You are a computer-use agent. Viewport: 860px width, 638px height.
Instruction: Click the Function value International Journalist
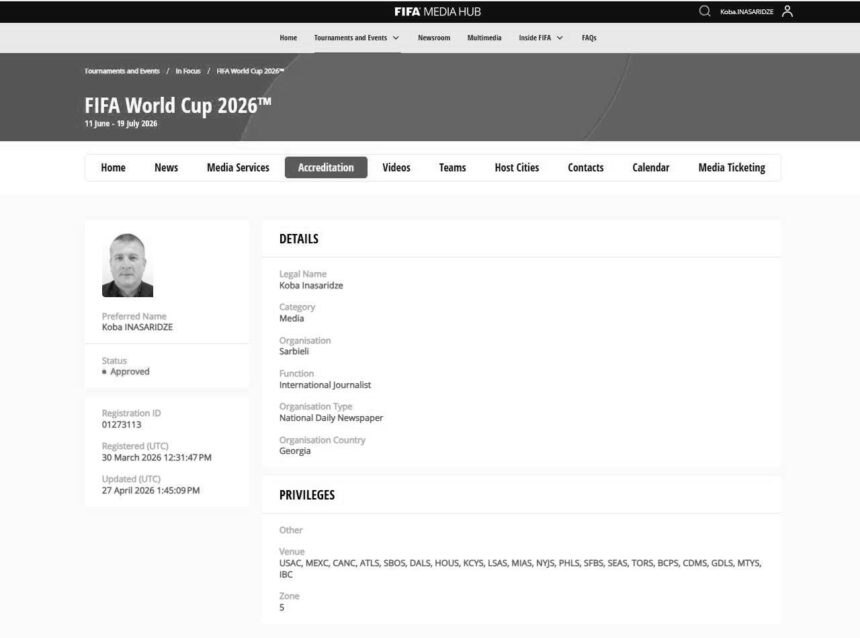325,385
